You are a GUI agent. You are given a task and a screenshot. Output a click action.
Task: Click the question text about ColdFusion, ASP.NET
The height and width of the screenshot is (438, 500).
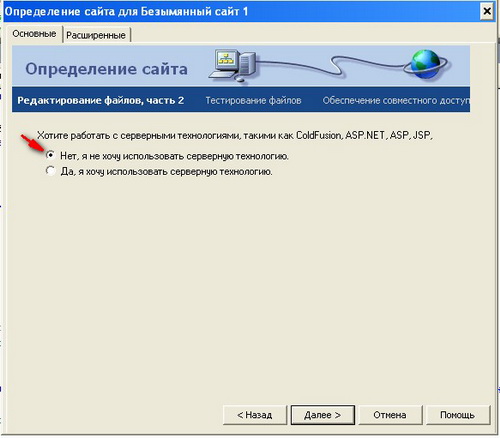[235, 136]
